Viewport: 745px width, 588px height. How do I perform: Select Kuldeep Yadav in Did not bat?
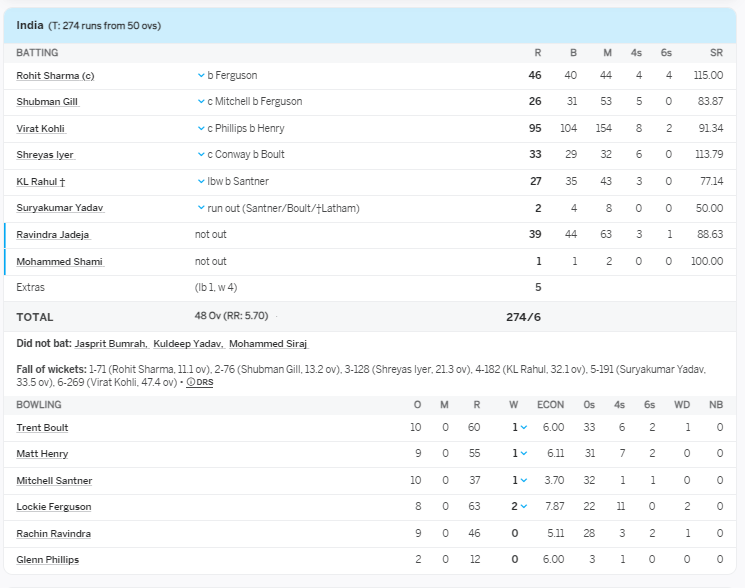point(186,343)
